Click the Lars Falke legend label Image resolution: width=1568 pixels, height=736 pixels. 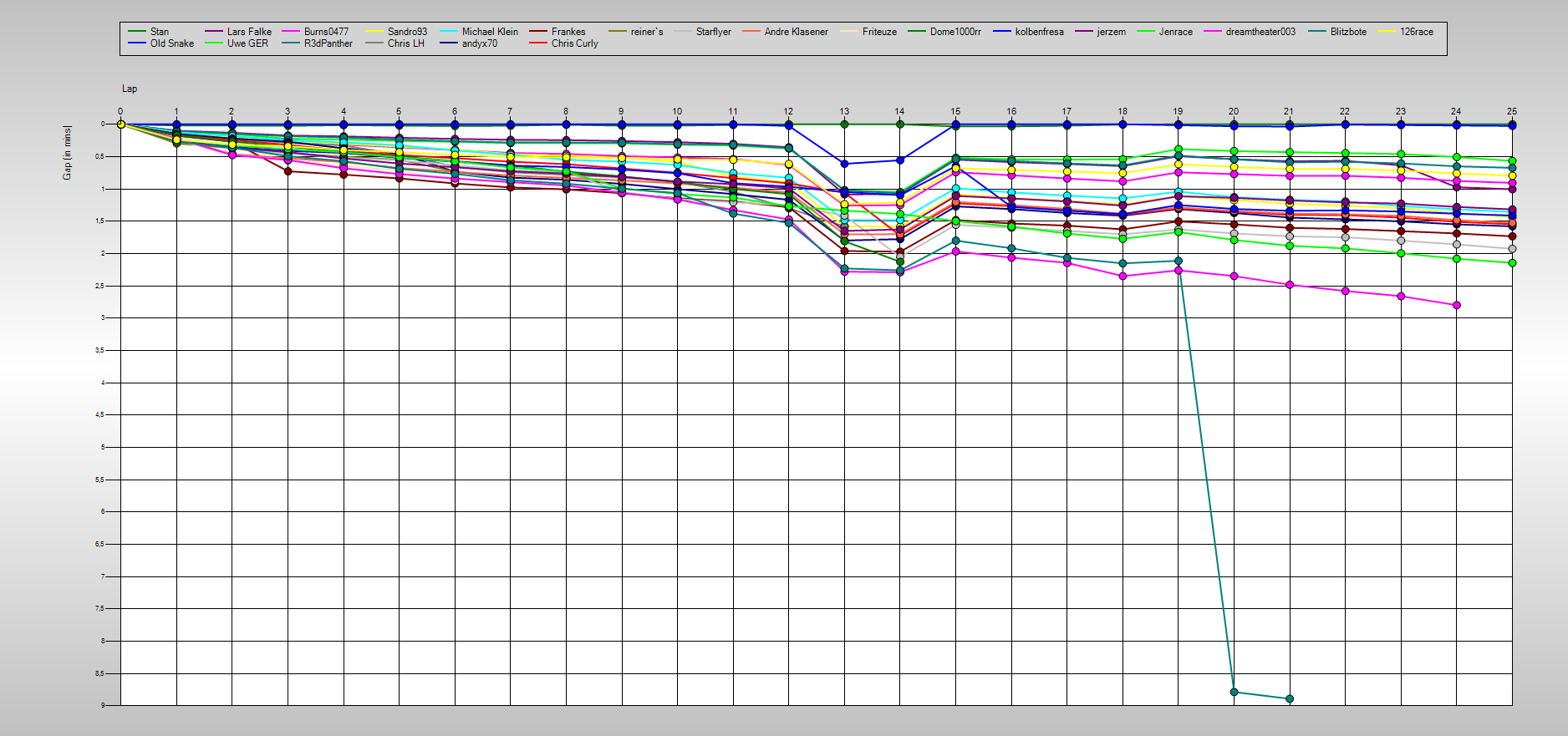[249, 32]
